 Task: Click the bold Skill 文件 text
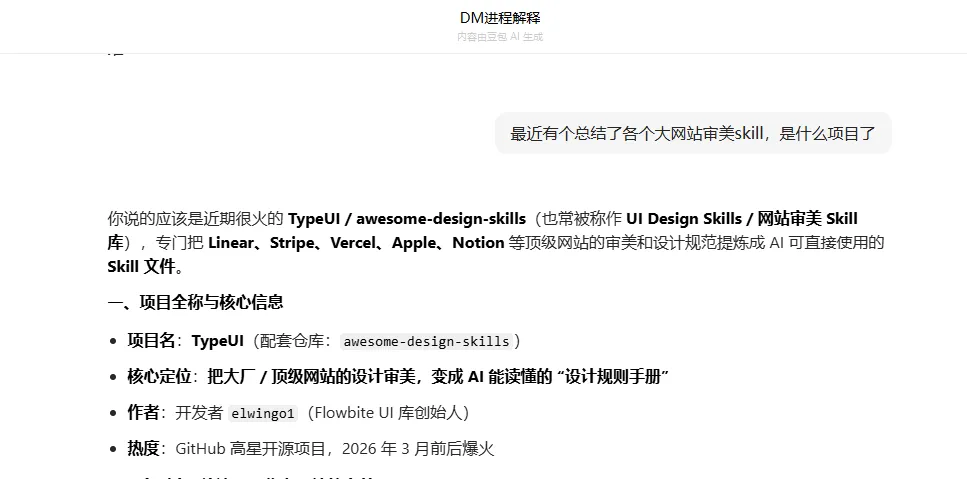coord(141,267)
